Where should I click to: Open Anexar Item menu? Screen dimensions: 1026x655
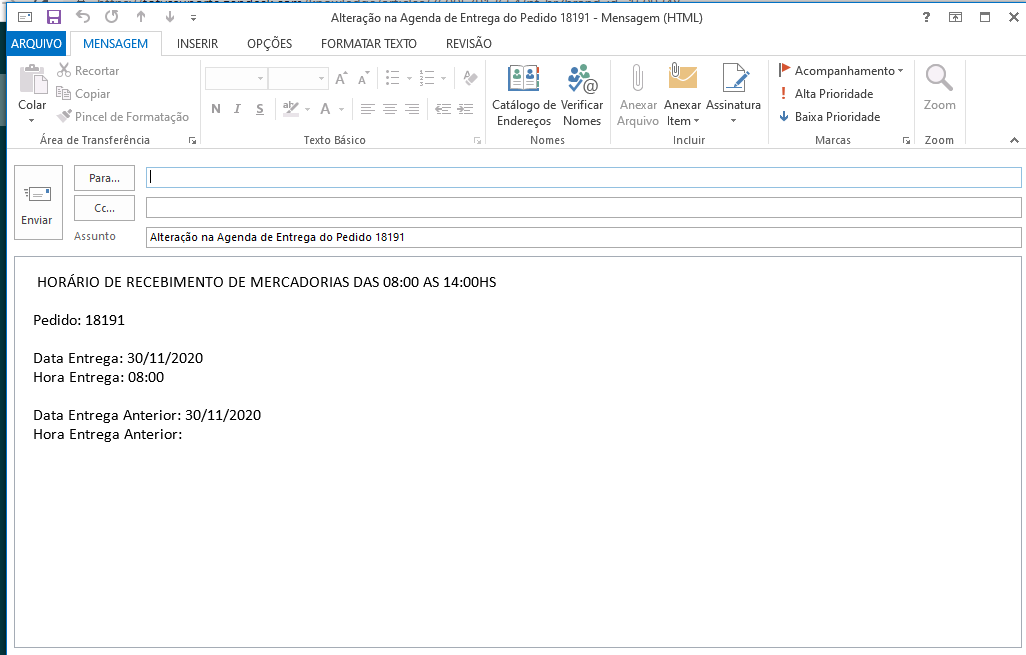[682, 96]
